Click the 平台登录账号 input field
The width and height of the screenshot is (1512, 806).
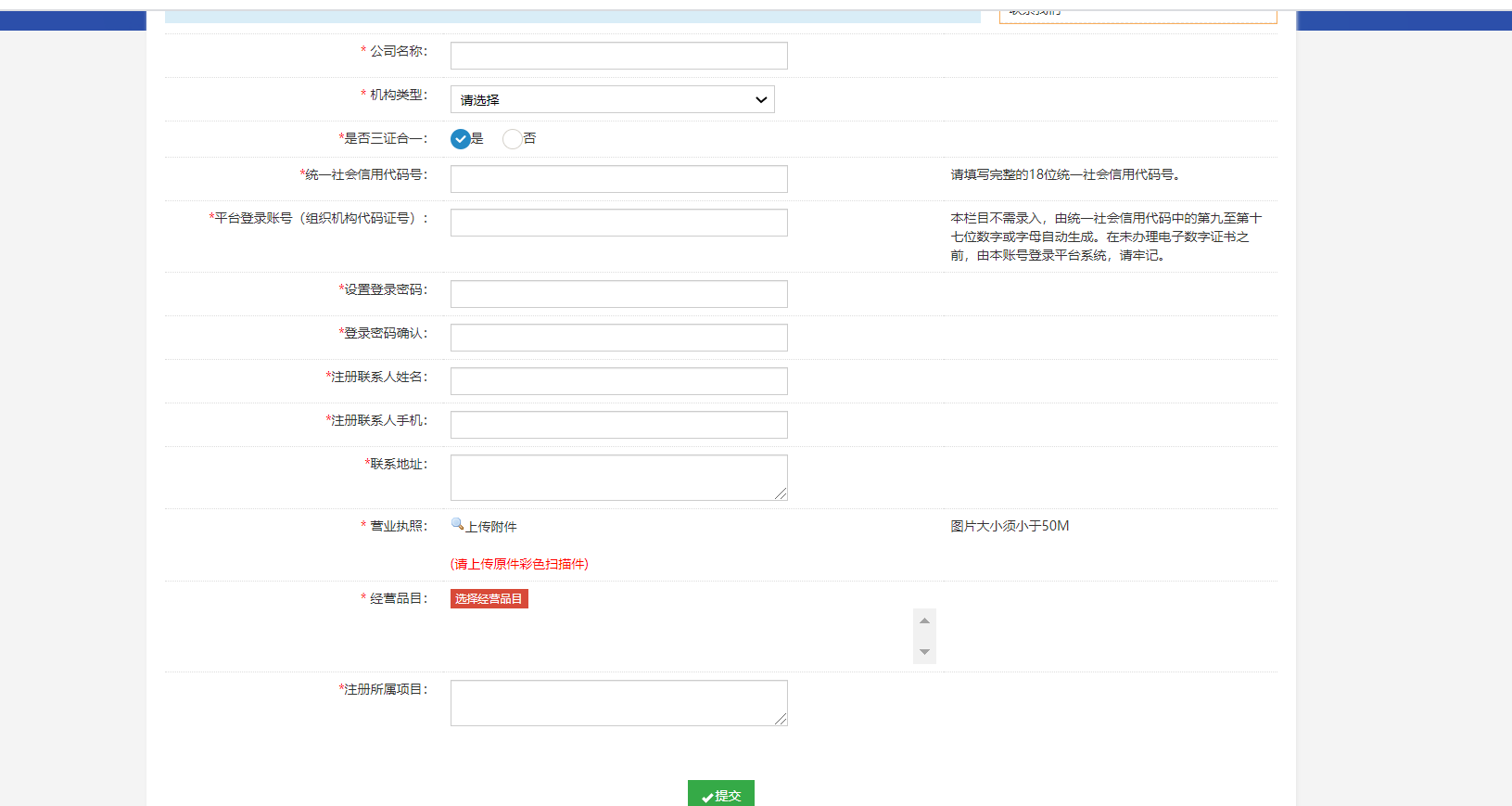(618, 223)
